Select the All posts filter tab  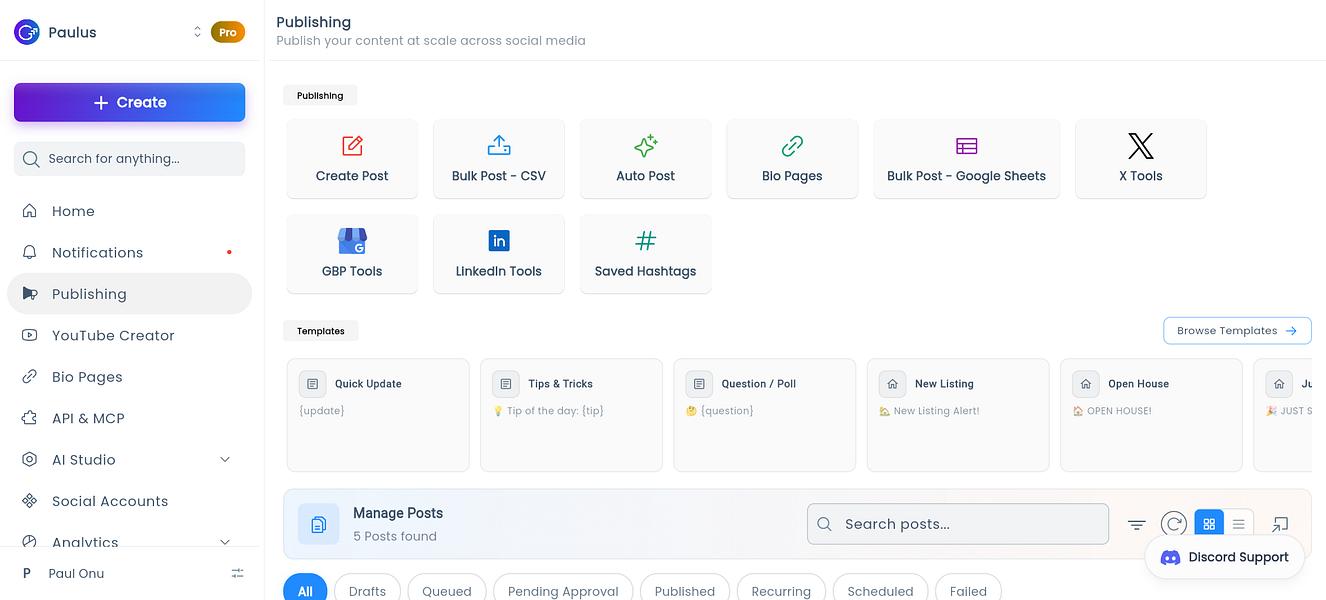pyautogui.click(x=305, y=590)
